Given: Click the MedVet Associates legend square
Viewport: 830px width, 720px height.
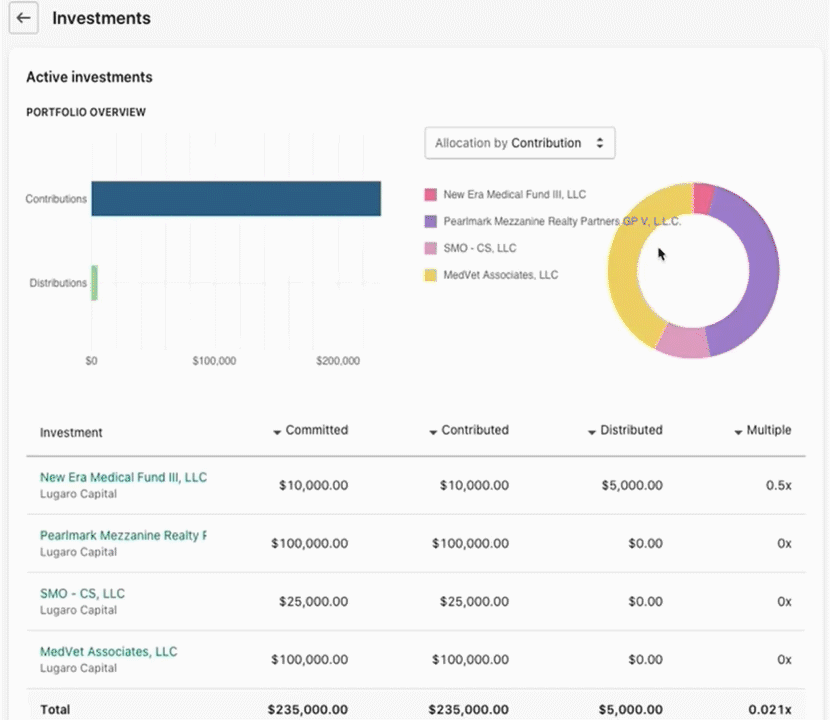Looking at the screenshot, I should [x=428, y=274].
